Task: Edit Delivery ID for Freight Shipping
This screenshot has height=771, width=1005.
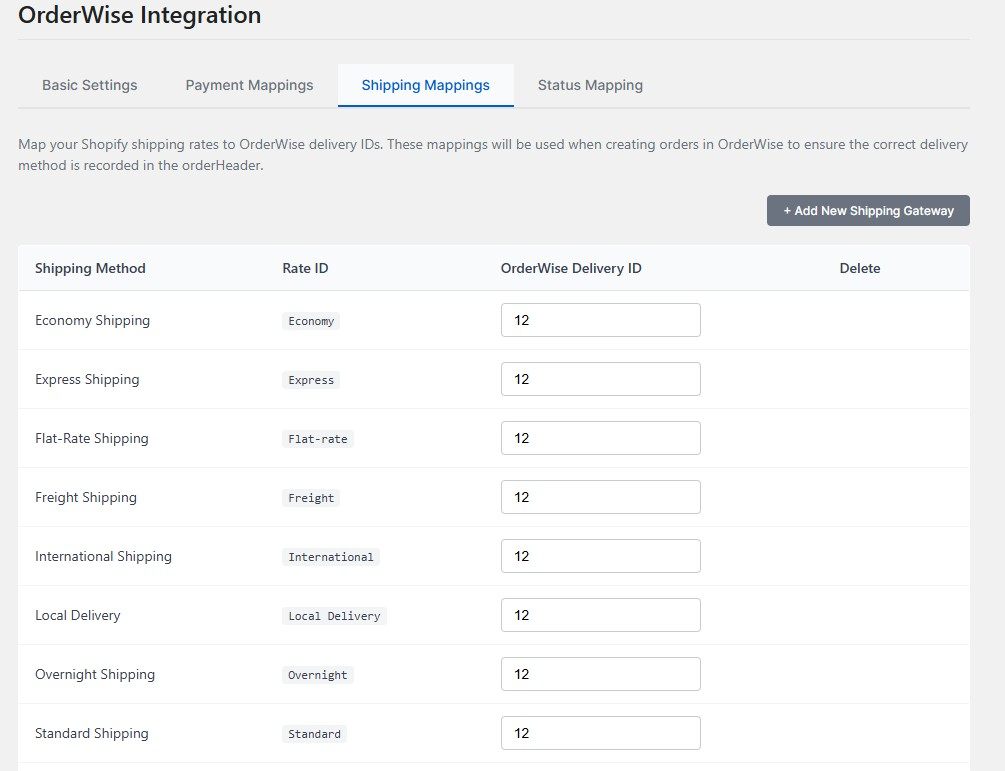Action: 601,497
